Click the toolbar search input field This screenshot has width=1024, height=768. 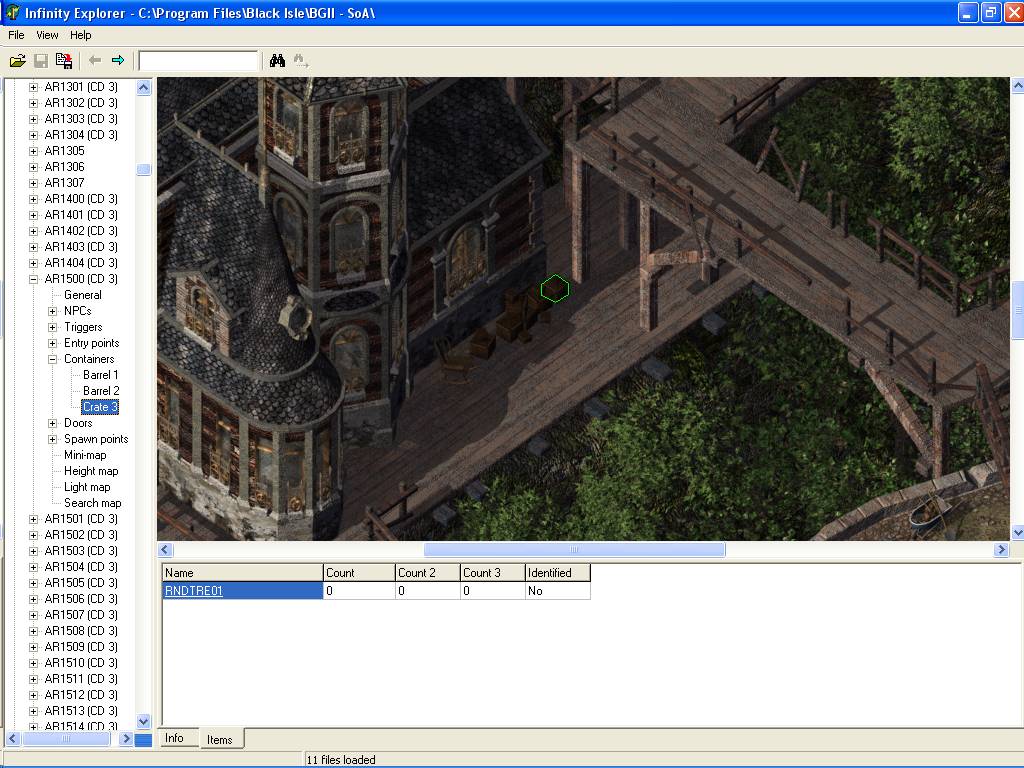click(x=199, y=61)
